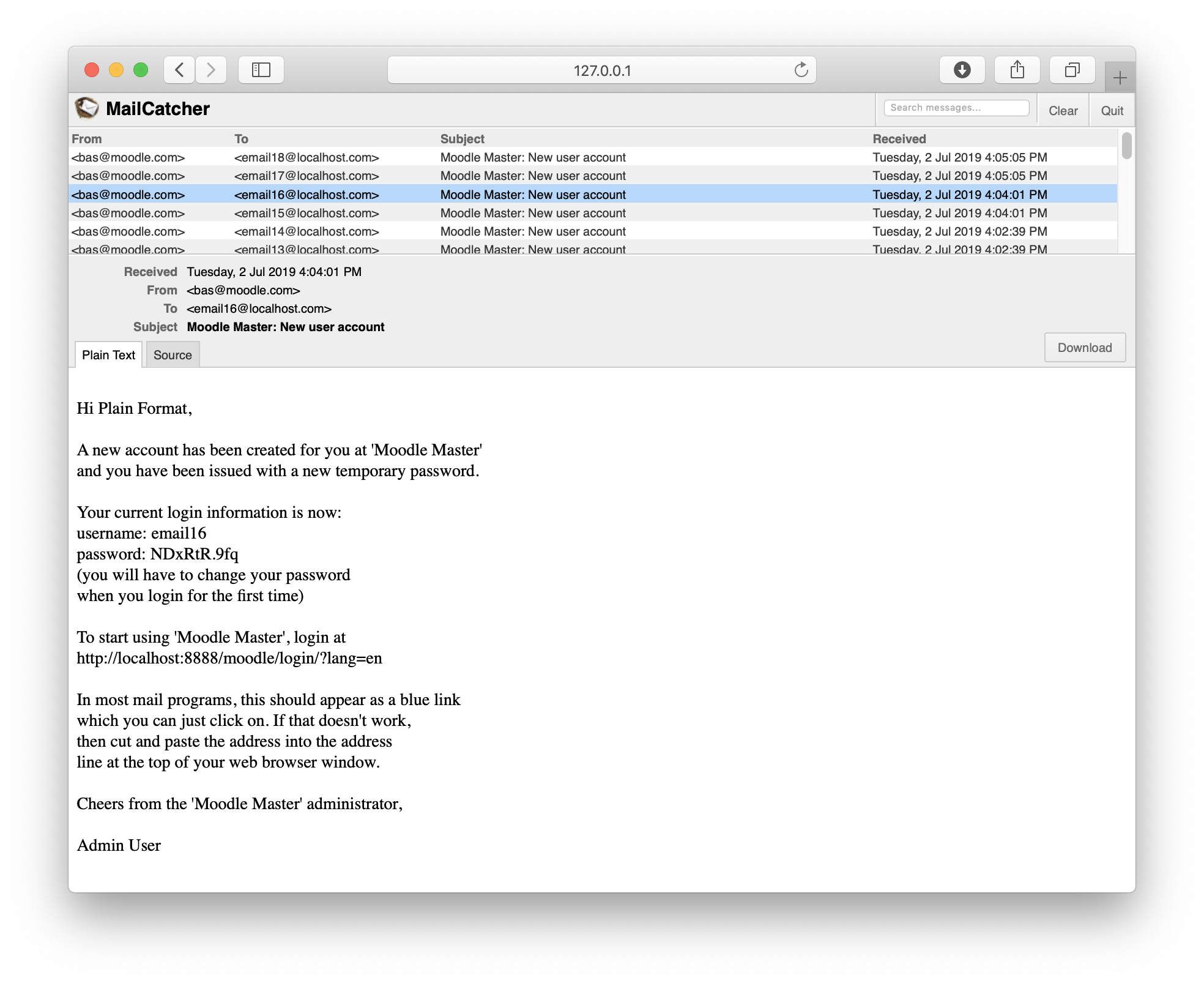Click bold subject in message header details

click(x=286, y=327)
